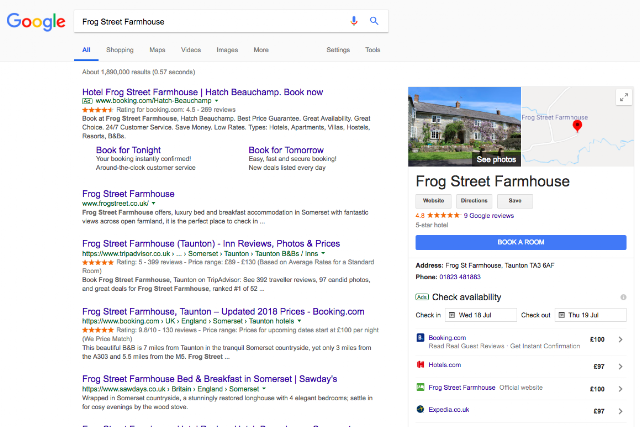Viewport: 640px width, 427px height.
Task: Open search Tools
Action: point(373,50)
